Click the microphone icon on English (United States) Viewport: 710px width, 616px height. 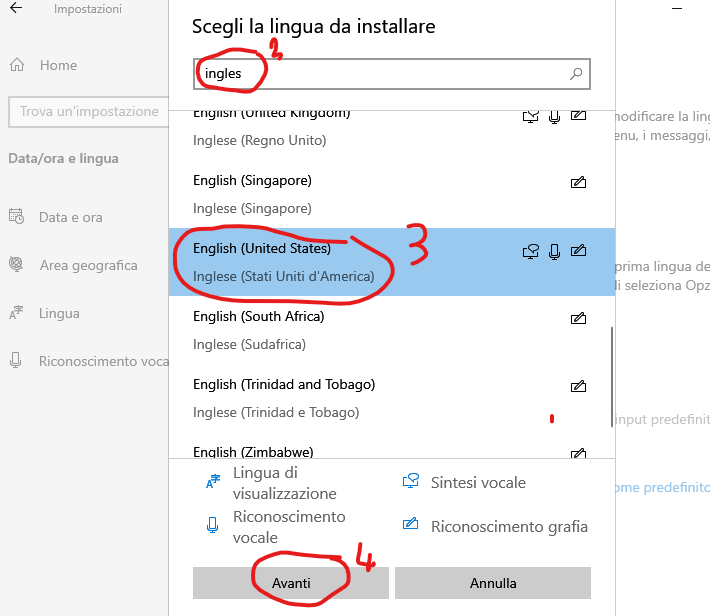pos(555,251)
